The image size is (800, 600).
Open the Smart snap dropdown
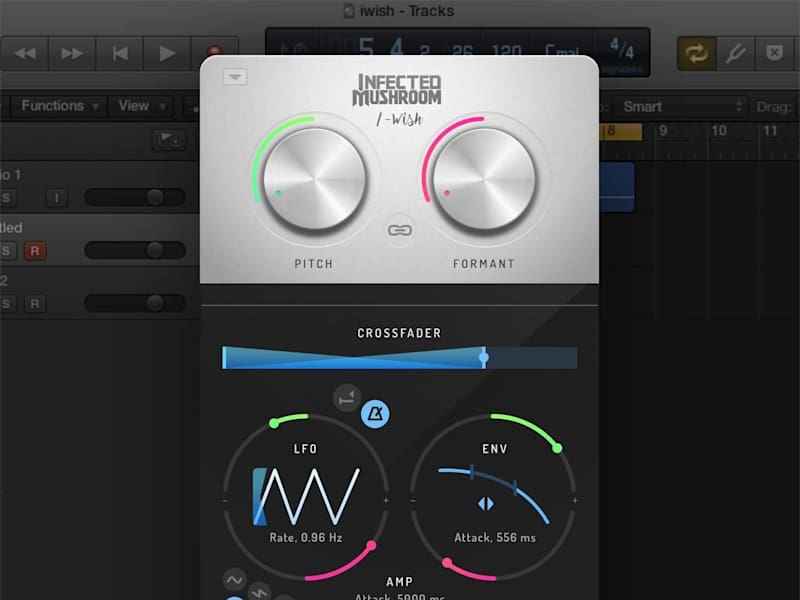click(x=681, y=107)
